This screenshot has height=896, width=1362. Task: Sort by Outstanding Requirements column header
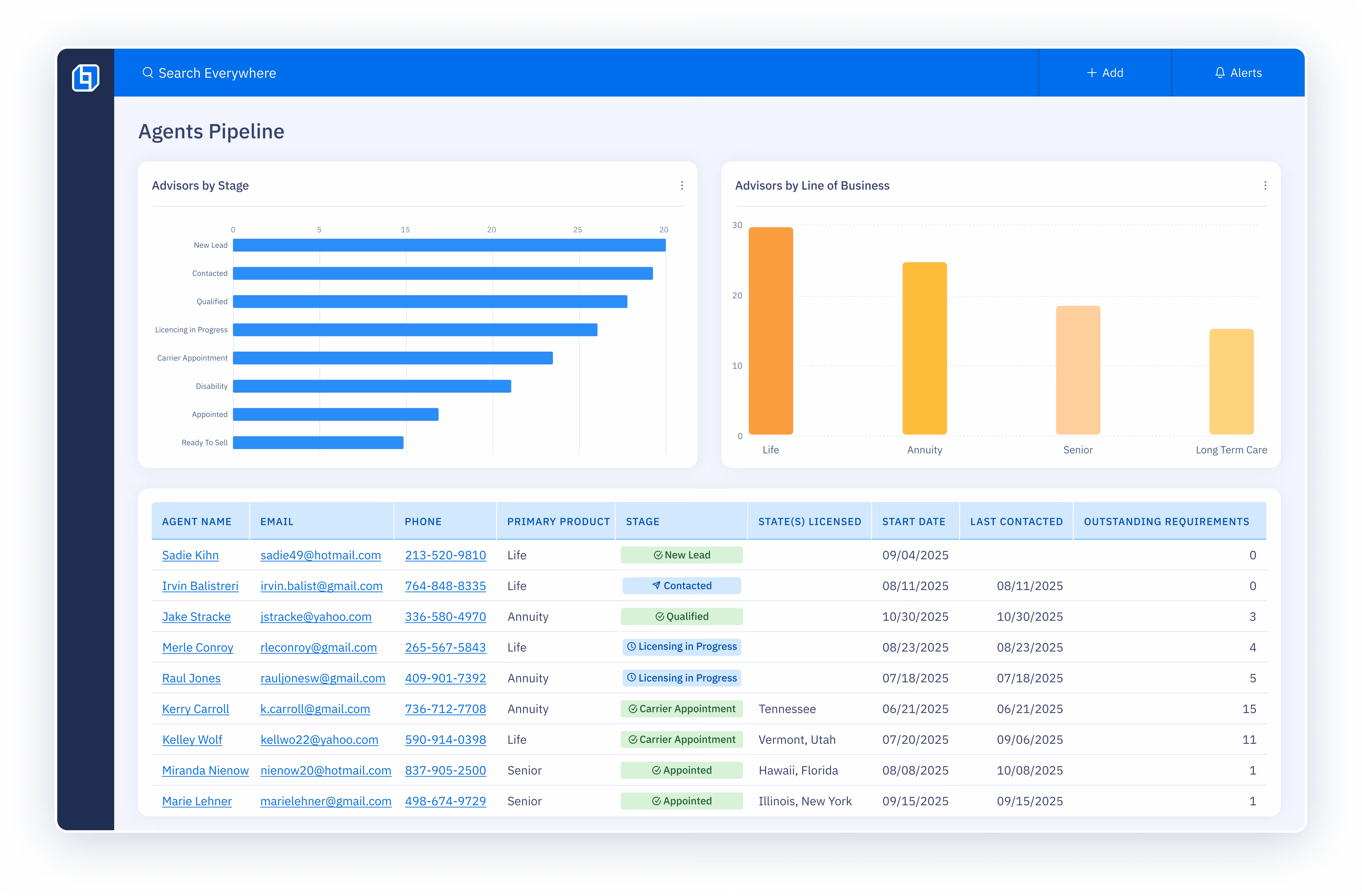[x=1166, y=521]
